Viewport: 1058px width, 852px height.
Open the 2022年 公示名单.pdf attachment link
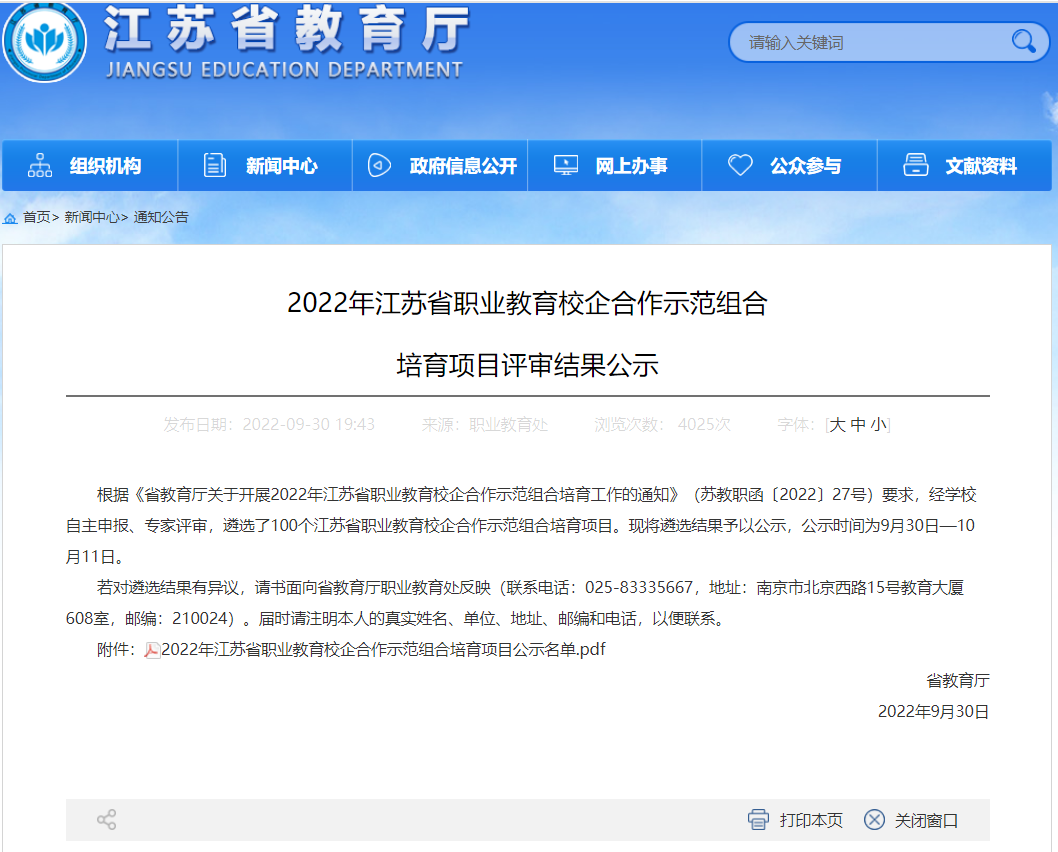[x=383, y=650]
